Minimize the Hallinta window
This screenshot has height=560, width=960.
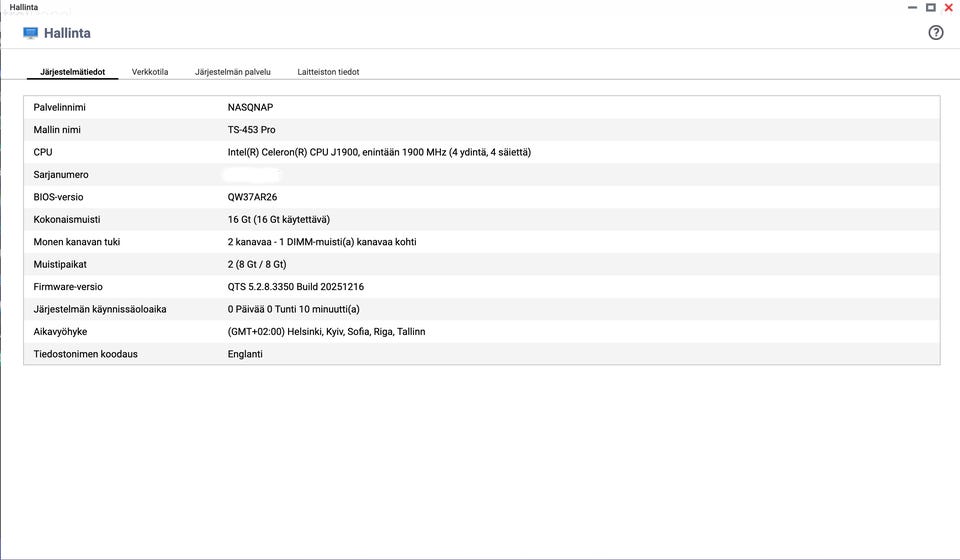912,7
